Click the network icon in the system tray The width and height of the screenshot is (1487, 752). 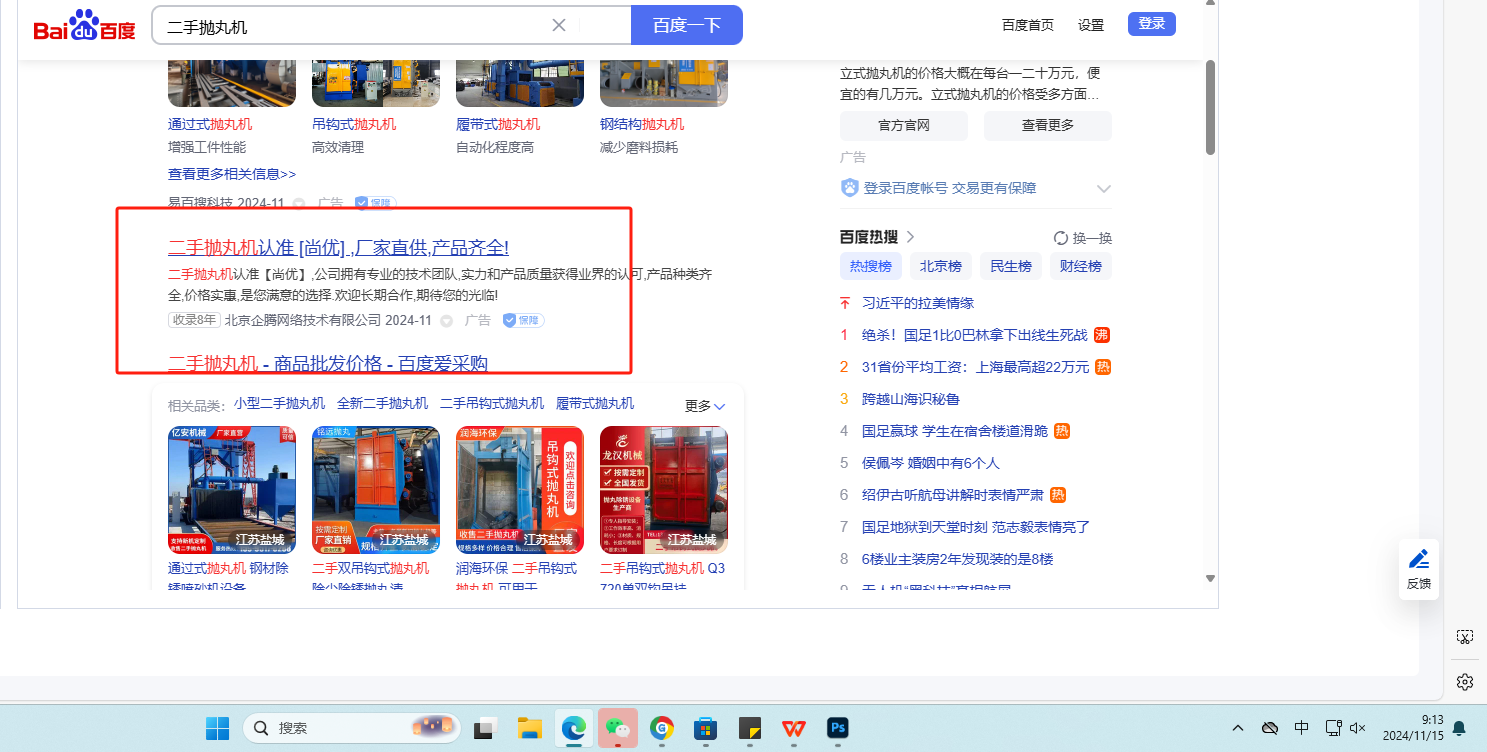point(1333,728)
